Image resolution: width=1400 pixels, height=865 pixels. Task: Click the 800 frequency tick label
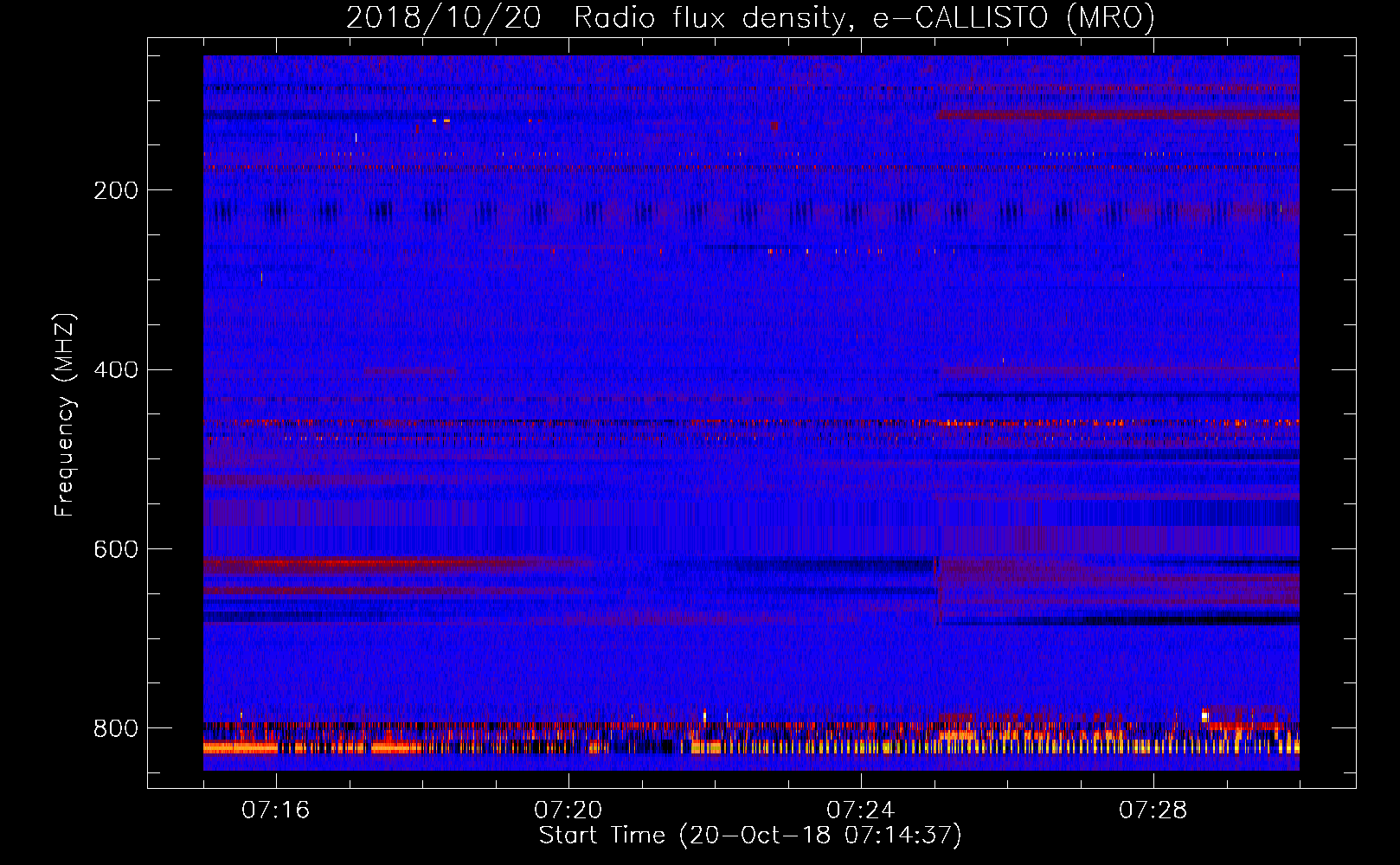tap(116, 728)
